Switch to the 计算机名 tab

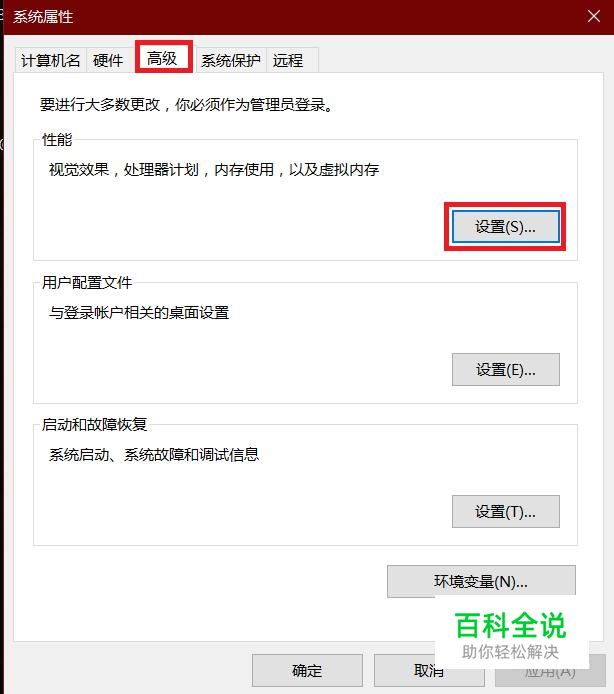coord(50,60)
